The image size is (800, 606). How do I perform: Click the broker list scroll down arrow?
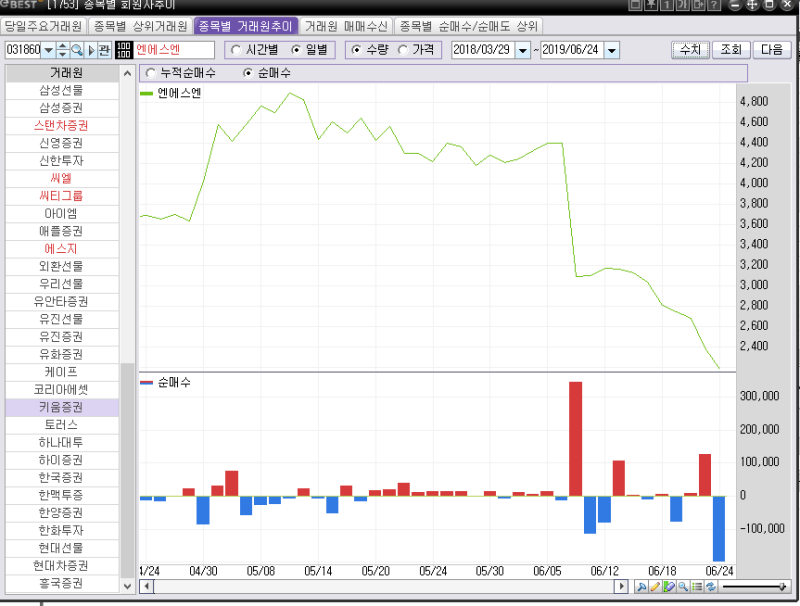[128, 586]
